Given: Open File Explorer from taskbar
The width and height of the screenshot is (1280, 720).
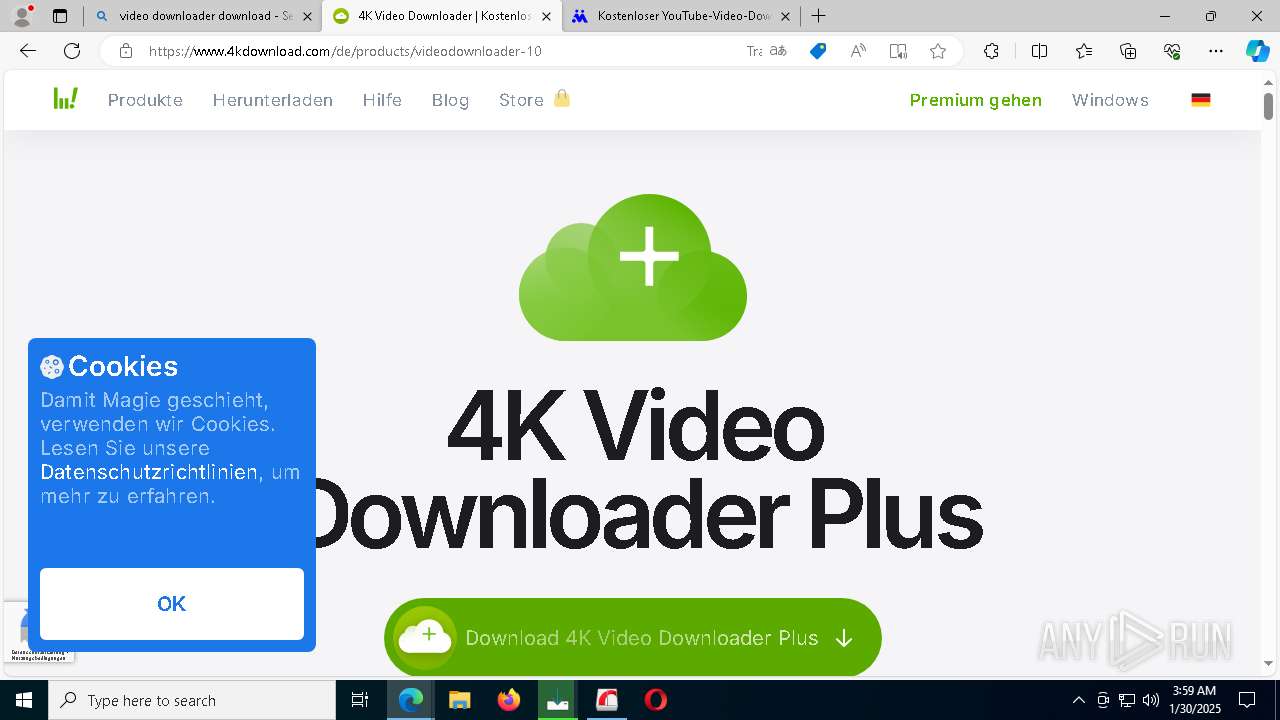Looking at the screenshot, I should pyautogui.click(x=460, y=700).
